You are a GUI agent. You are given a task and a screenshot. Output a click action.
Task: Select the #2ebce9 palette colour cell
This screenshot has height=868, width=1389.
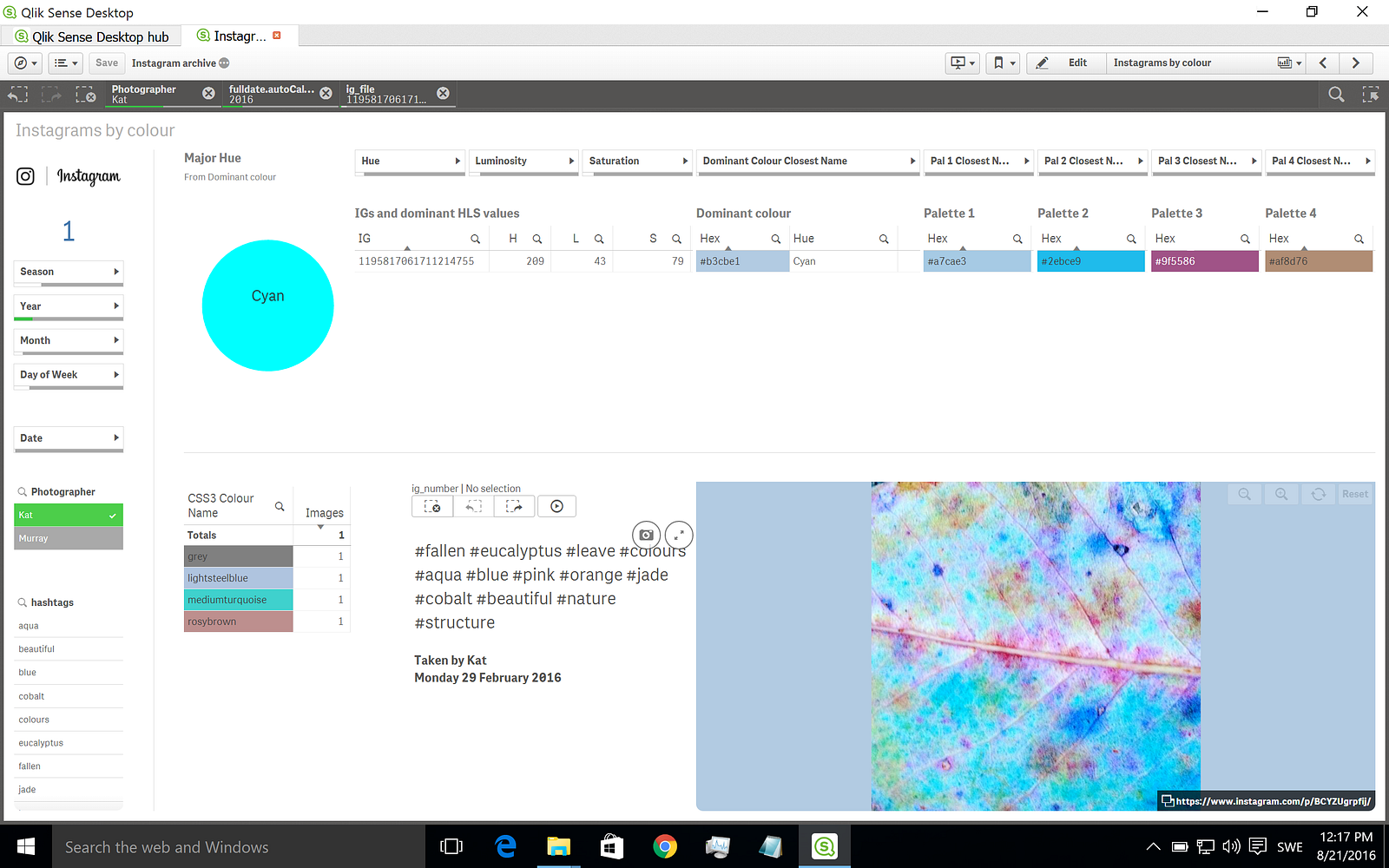[1091, 261]
